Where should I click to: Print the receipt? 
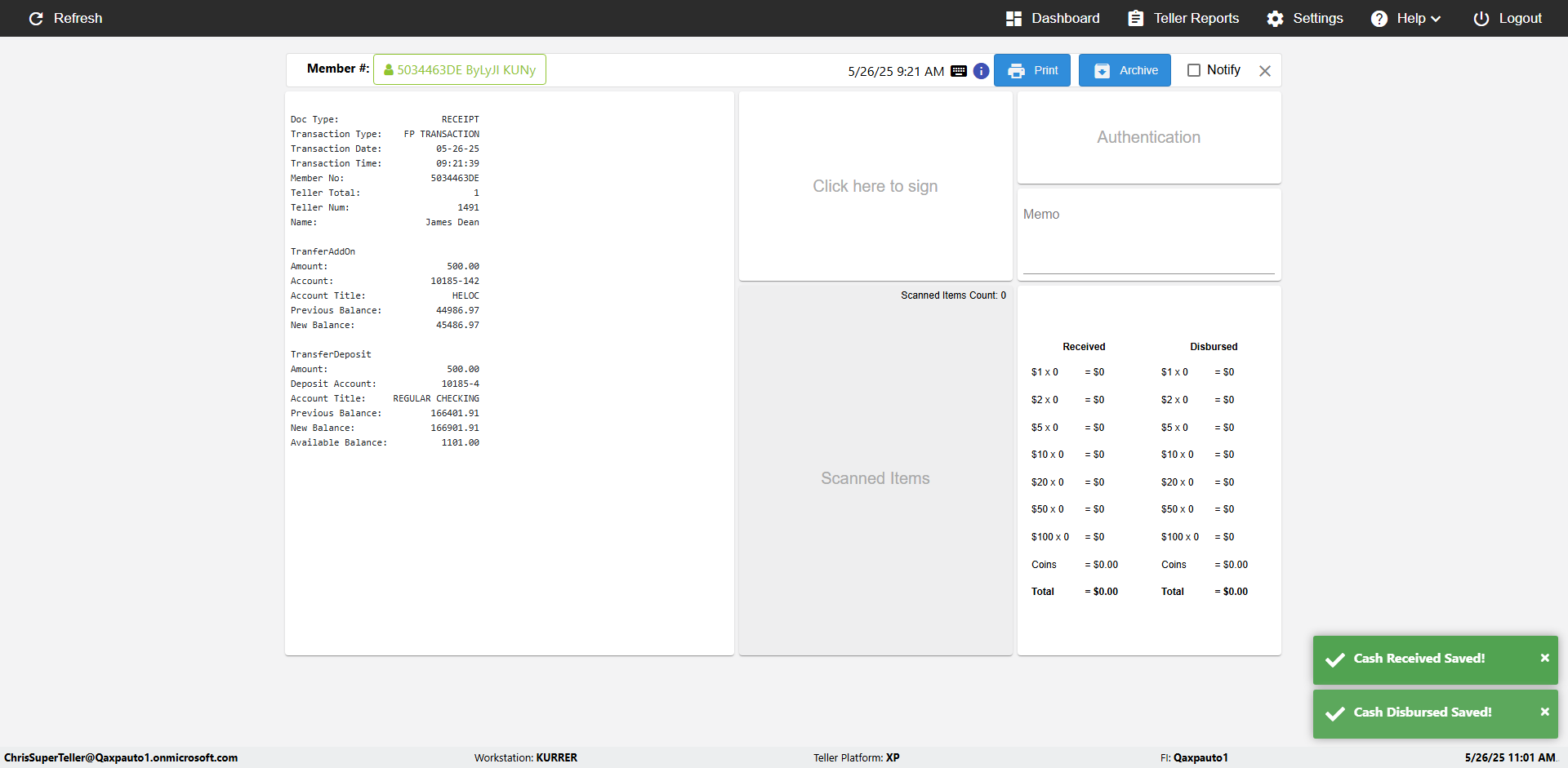(1032, 70)
